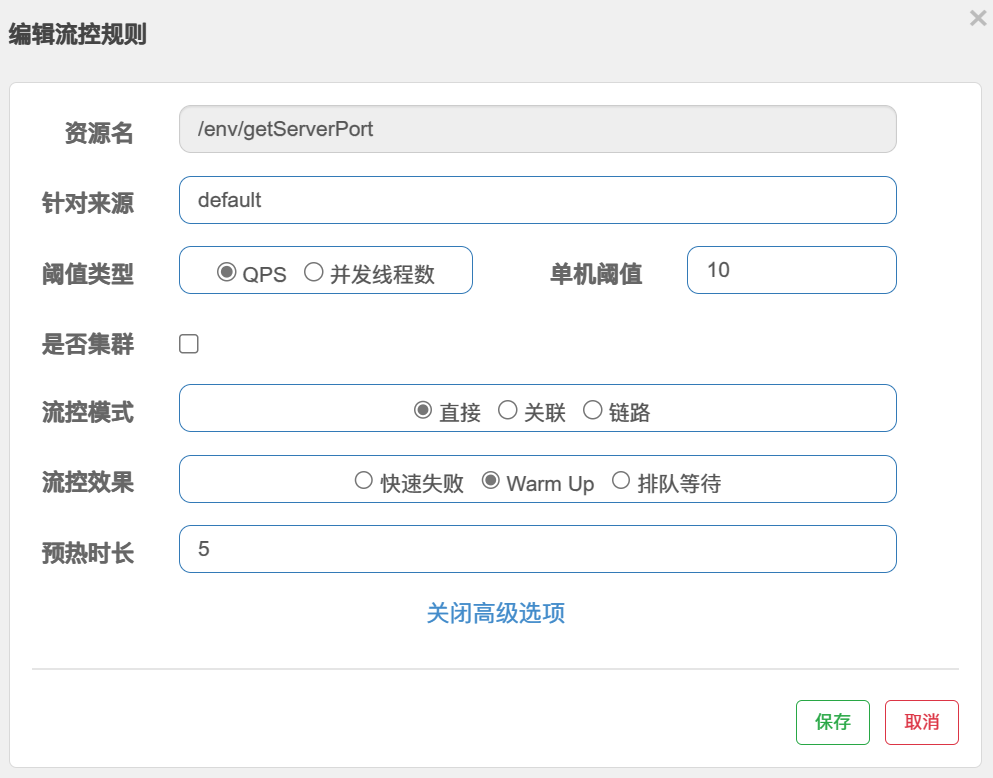Click the 资源名 field showing /env/getServerPort
This screenshot has height=778, width=993.
[538, 129]
